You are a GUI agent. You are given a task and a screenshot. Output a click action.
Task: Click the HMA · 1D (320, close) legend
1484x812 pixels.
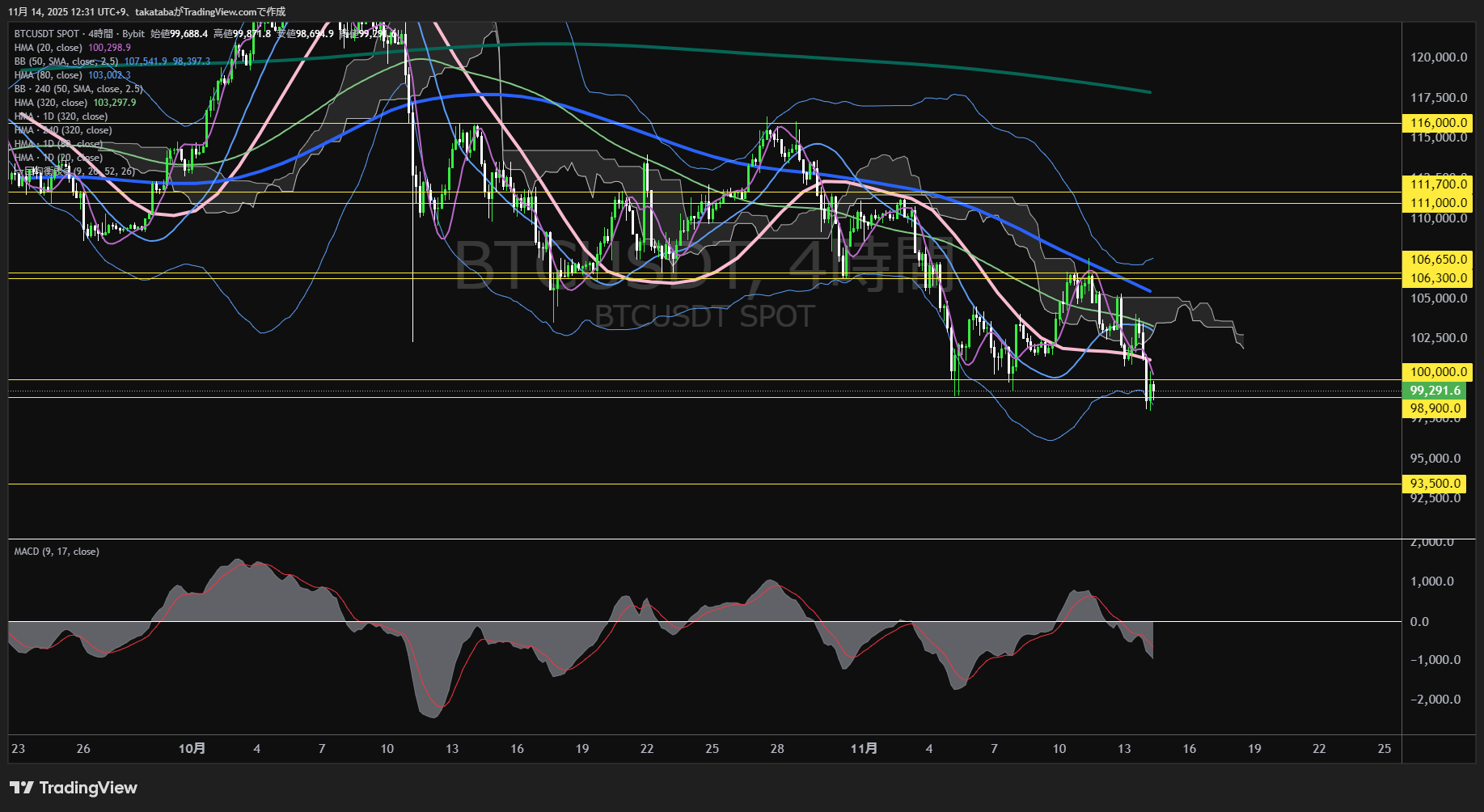point(61,116)
